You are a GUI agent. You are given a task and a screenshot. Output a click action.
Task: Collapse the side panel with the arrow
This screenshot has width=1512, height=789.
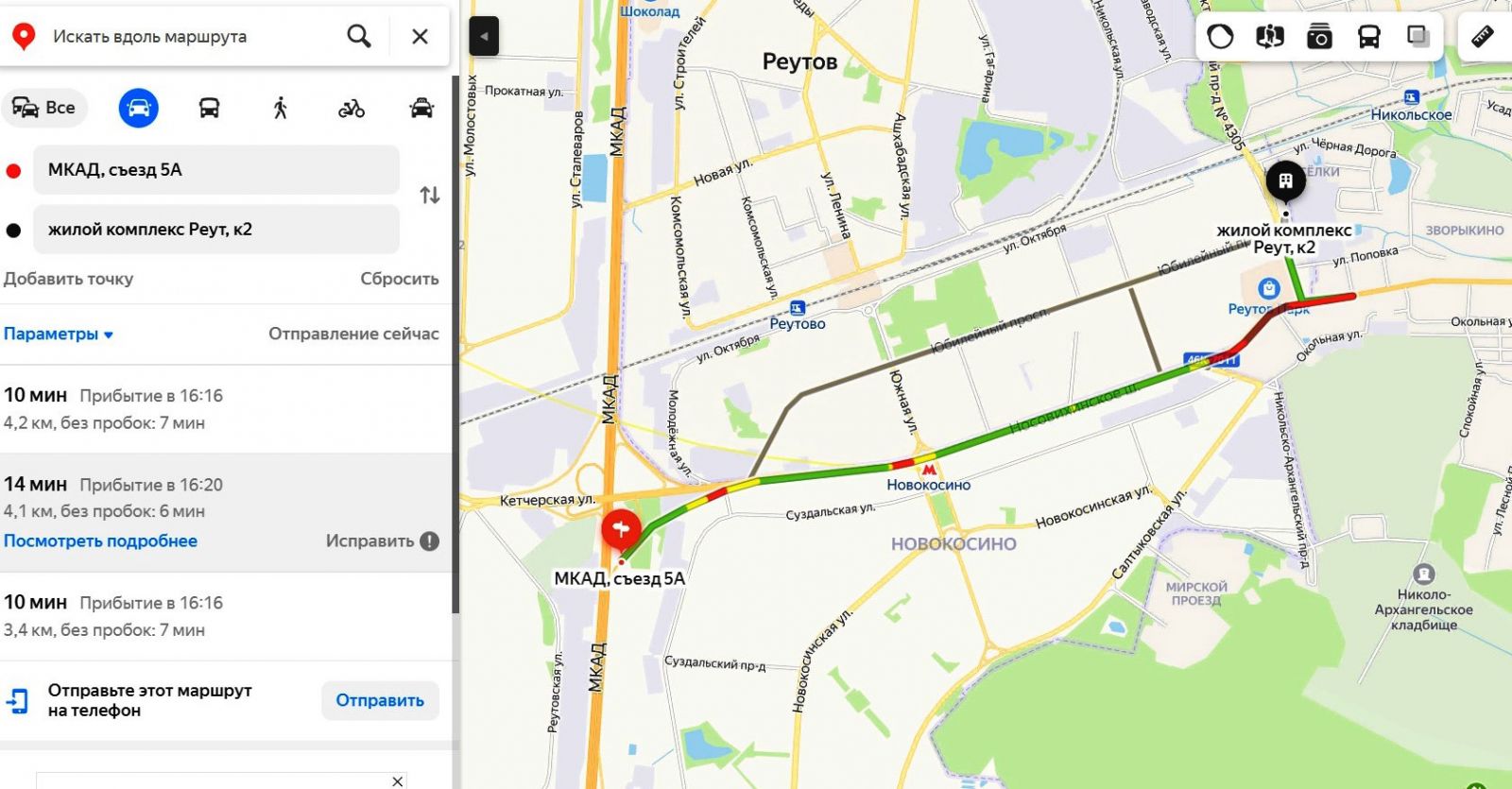484,37
